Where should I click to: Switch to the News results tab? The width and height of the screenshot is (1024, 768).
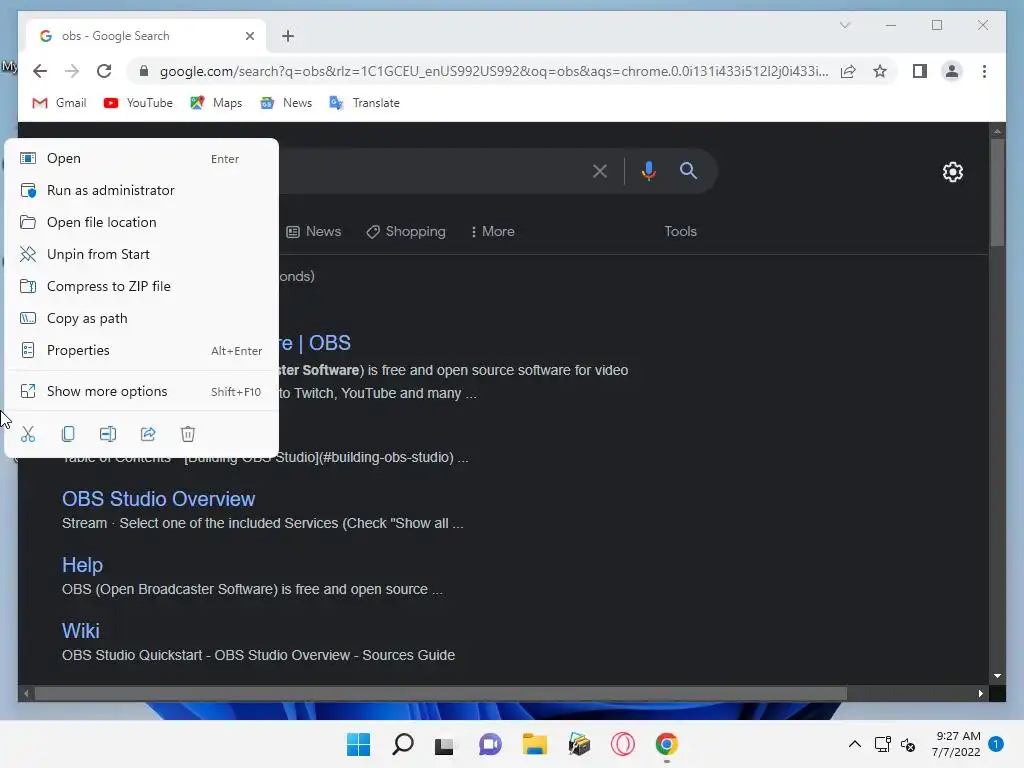pos(314,232)
